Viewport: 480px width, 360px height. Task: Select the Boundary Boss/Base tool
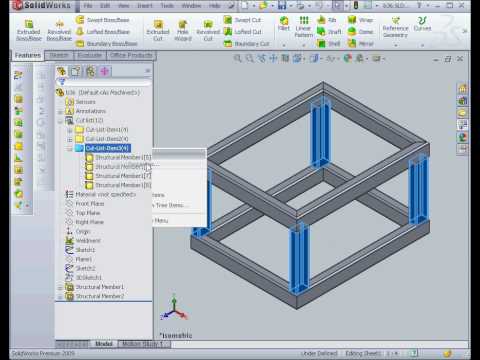[x=107, y=43]
